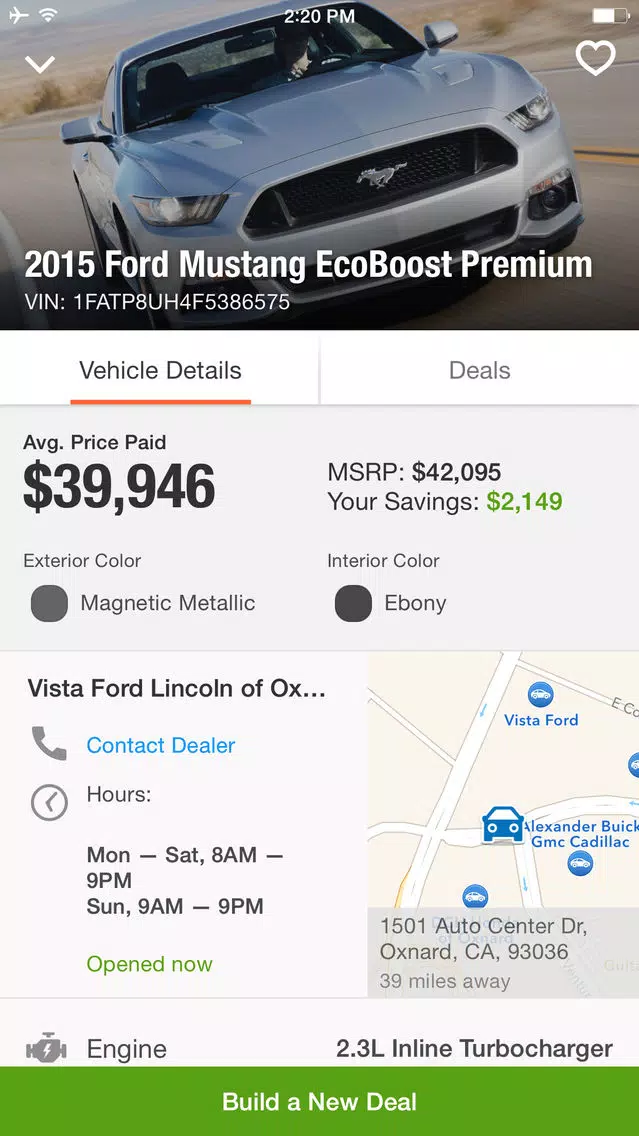Click the Build a New Deal button
This screenshot has height=1136, width=639.
[x=320, y=1101]
